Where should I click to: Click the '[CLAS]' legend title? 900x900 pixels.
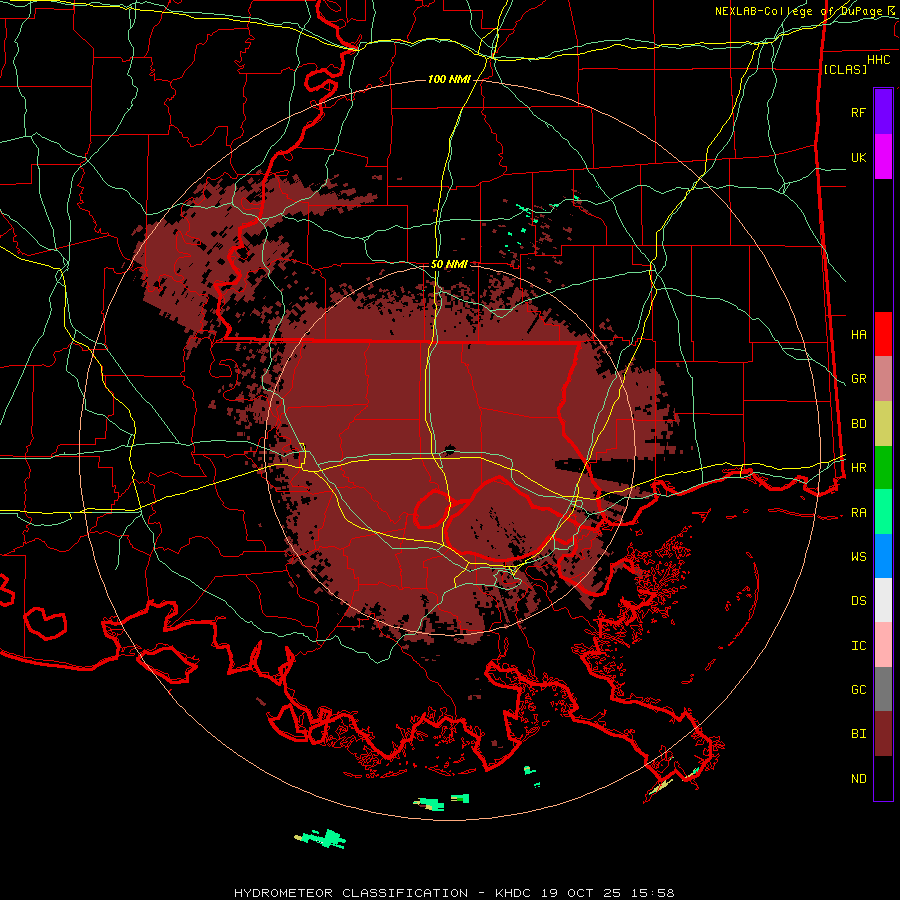[x=844, y=69]
